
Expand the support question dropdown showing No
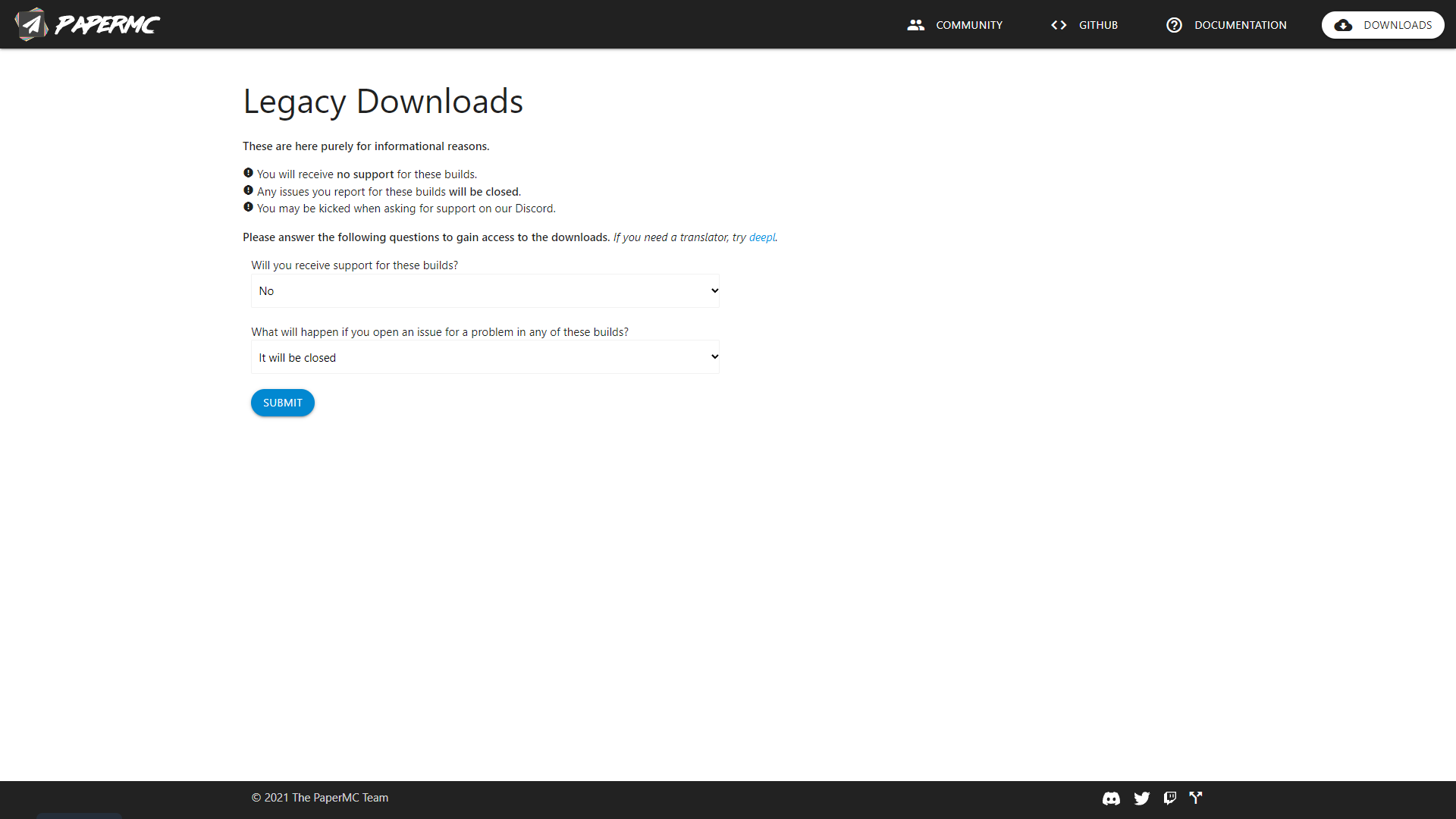(485, 291)
